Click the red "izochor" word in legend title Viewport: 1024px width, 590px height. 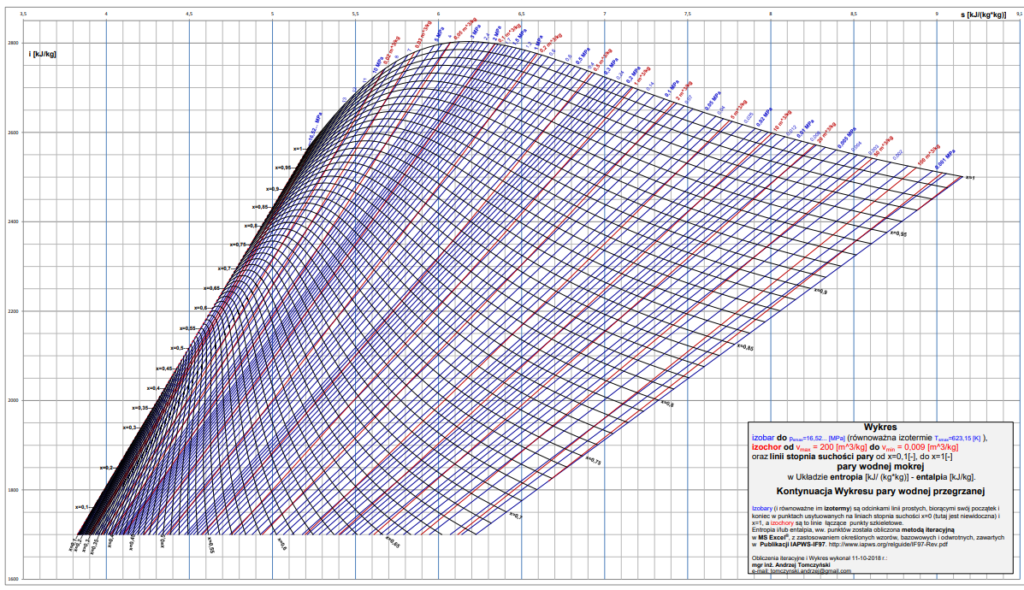pos(766,446)
